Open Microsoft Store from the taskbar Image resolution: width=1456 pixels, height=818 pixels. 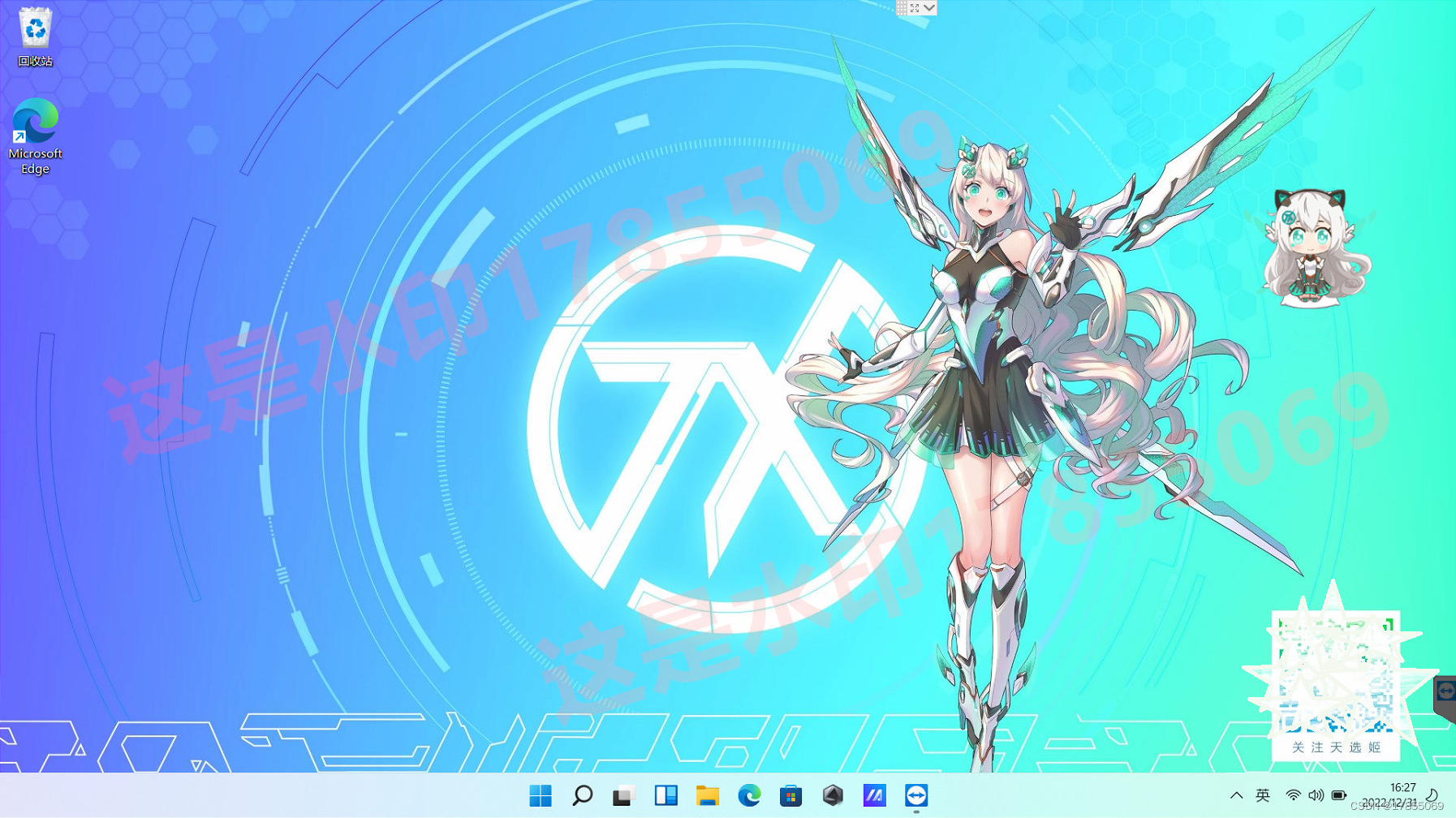[x=790, y=795]
